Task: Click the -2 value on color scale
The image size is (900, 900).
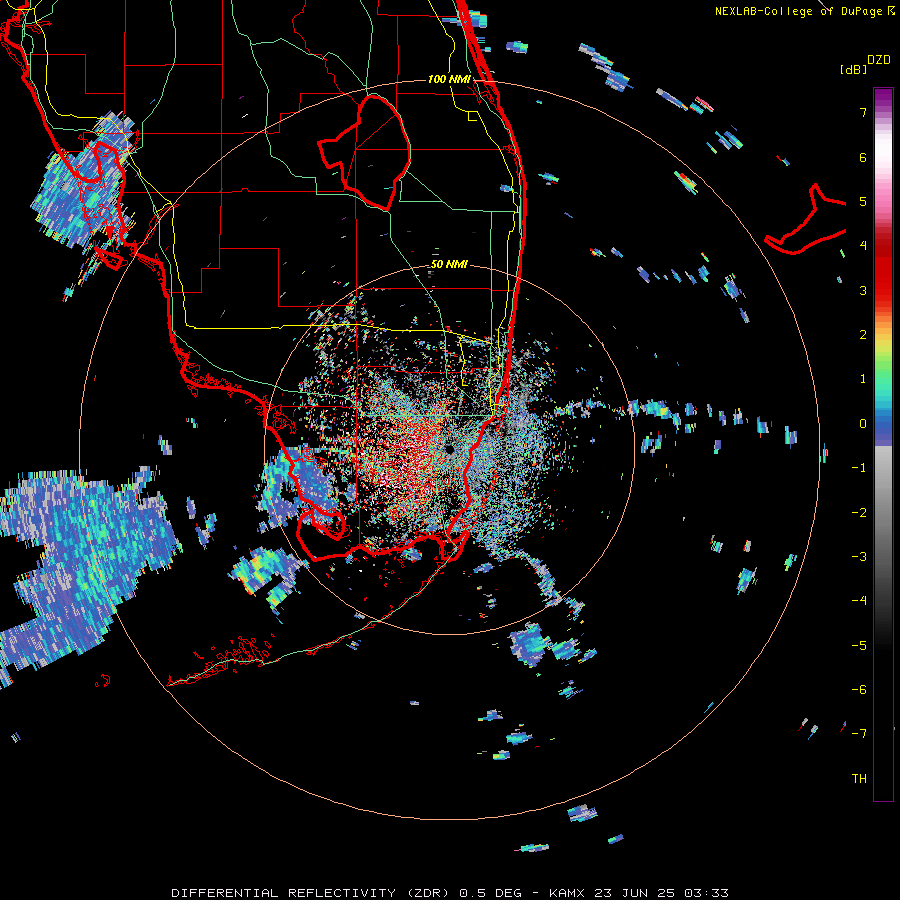Action: click(859, 513)
